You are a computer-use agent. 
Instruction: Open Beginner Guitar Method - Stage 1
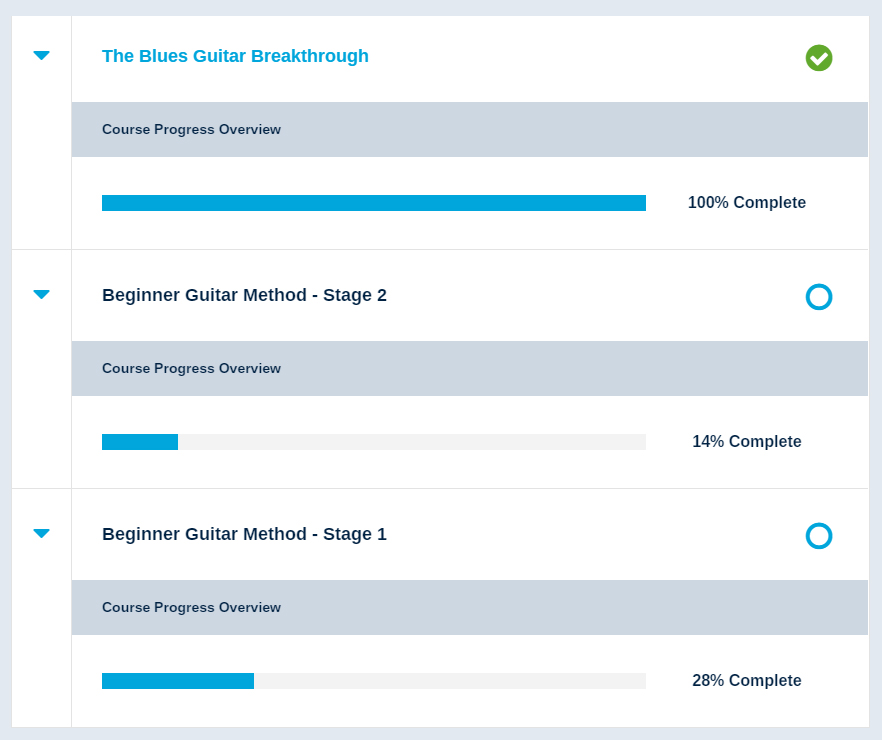click(244, 534)
